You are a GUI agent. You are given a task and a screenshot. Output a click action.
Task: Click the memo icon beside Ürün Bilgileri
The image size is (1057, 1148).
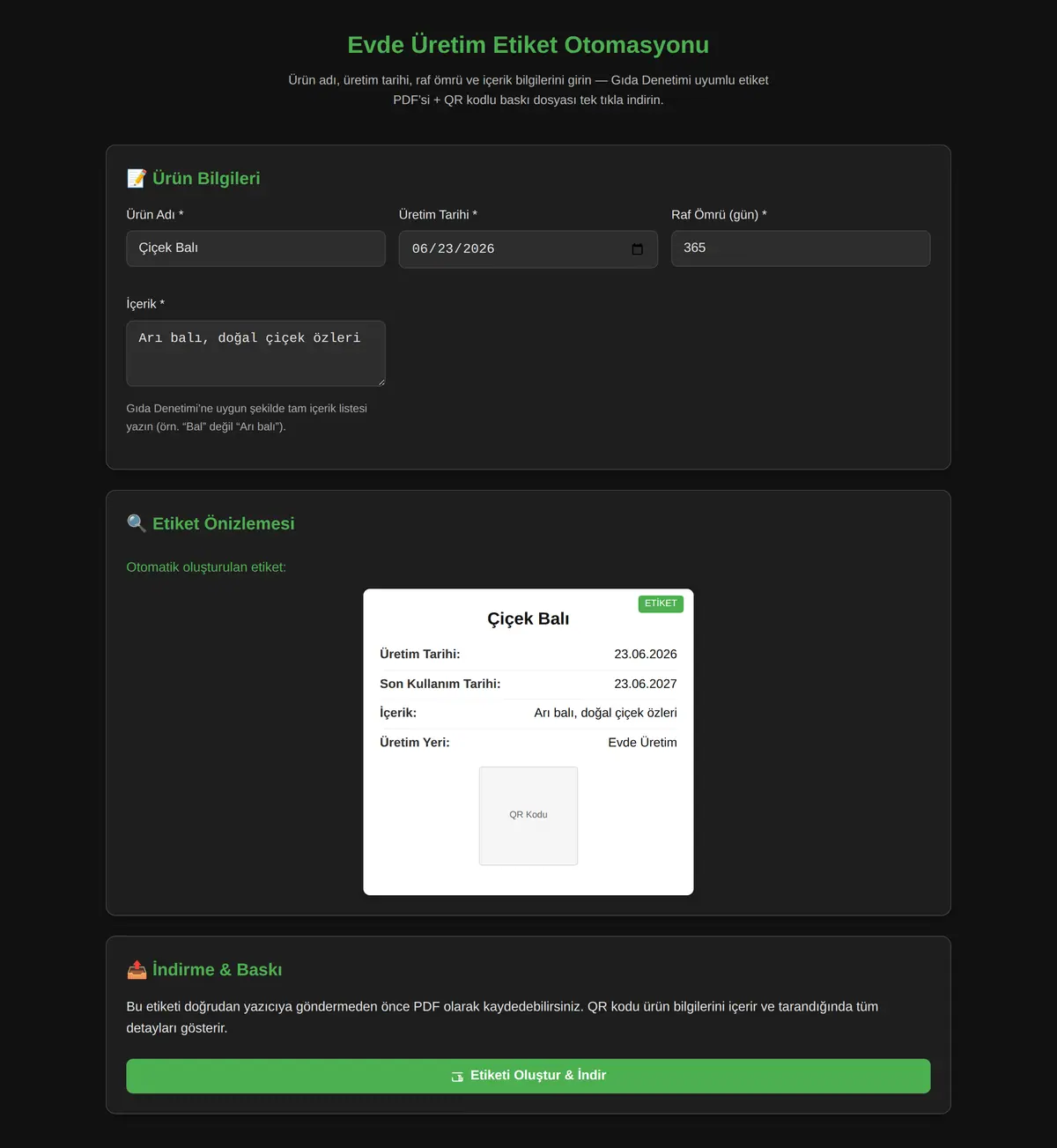137,178
